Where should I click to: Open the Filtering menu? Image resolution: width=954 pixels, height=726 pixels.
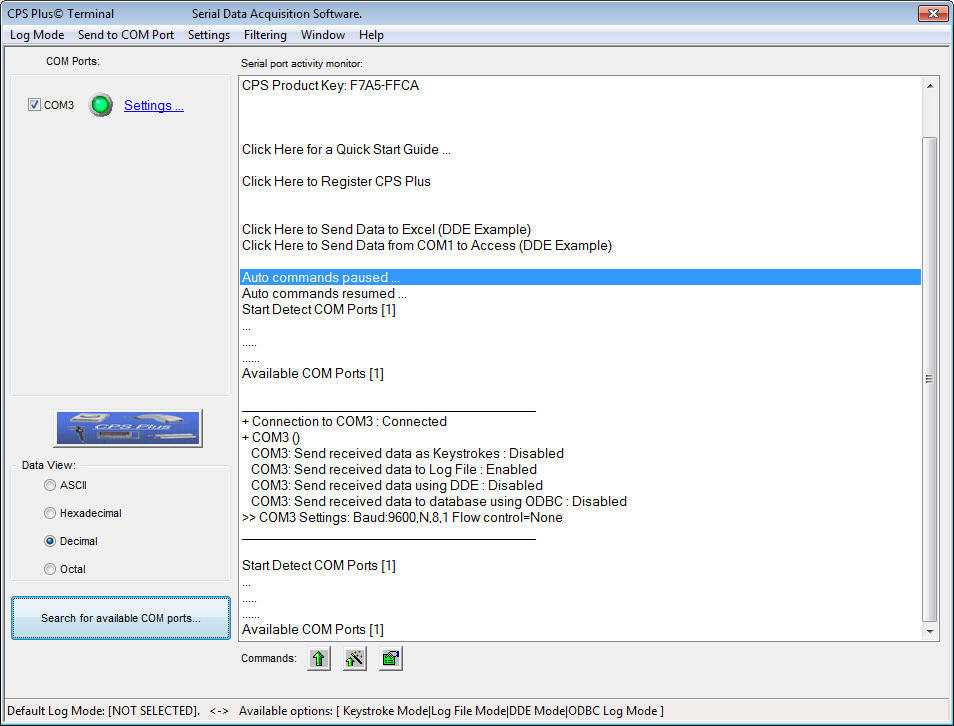tap(265, 35)
